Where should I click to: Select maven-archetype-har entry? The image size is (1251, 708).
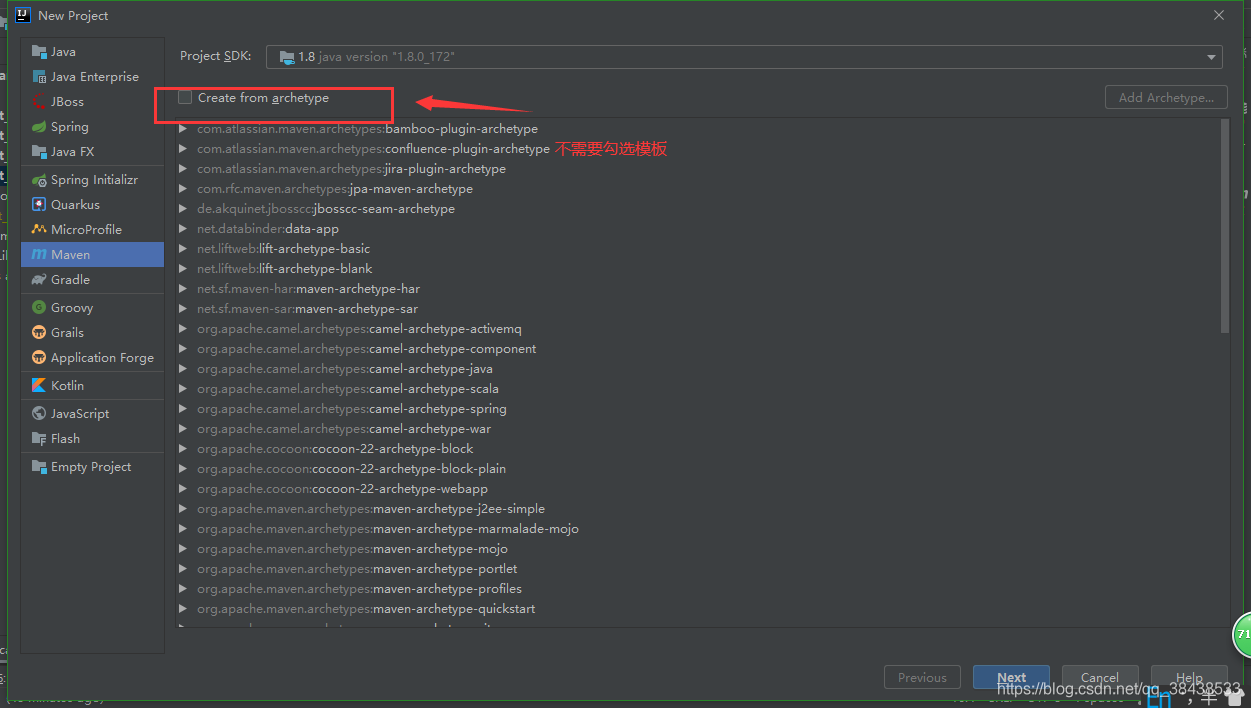[x=308, y=289]
